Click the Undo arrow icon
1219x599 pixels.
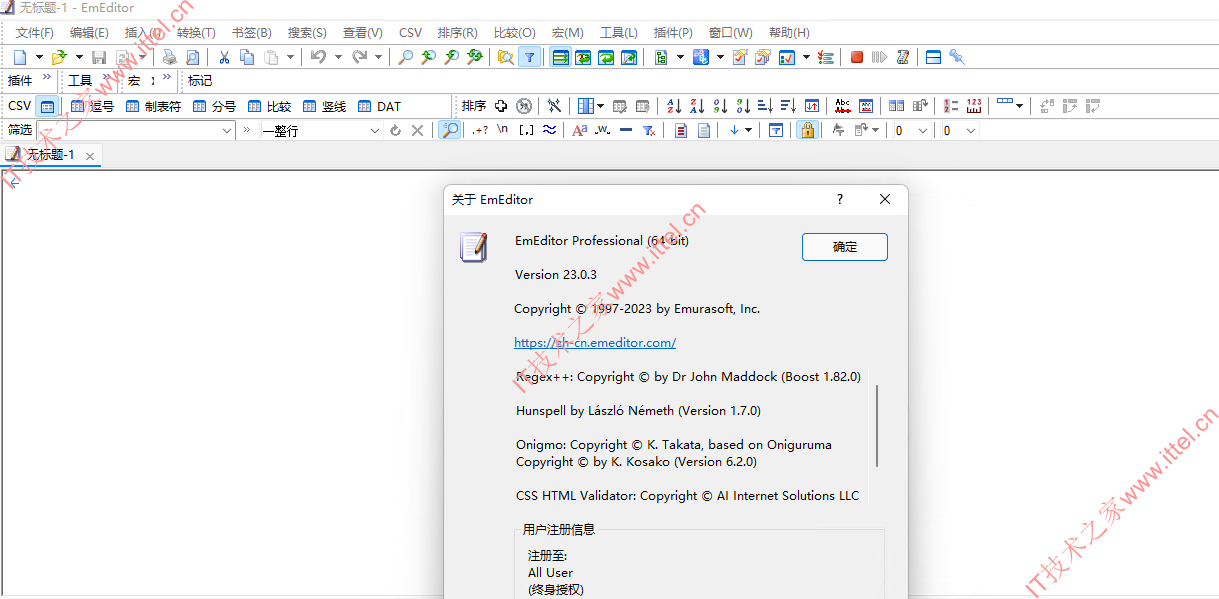pos(318,57)
